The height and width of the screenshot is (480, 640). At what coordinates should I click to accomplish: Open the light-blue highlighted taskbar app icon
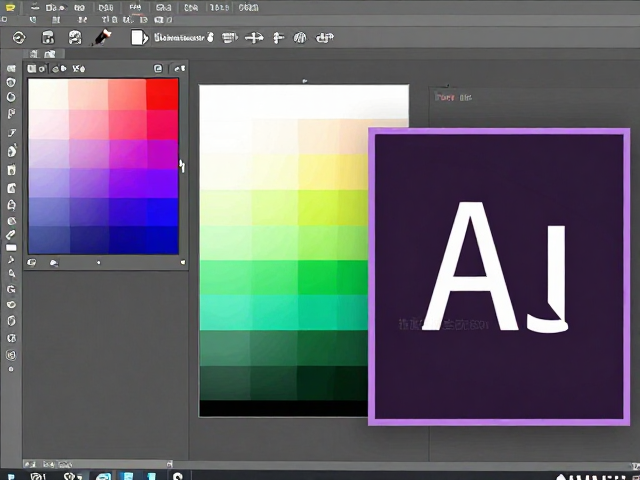(103, 476)
